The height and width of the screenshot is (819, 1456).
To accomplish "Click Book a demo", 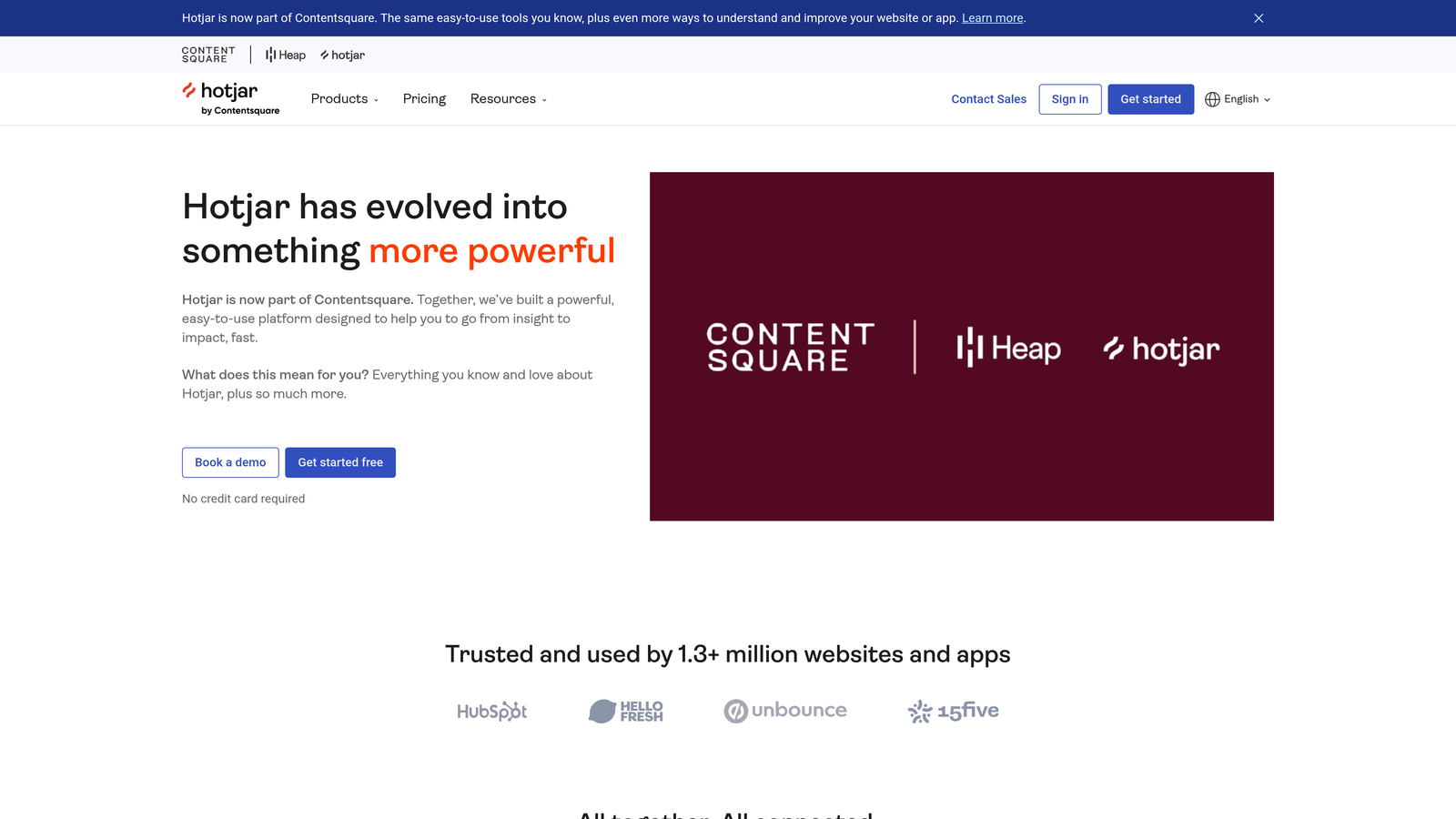I will point(230,462).
